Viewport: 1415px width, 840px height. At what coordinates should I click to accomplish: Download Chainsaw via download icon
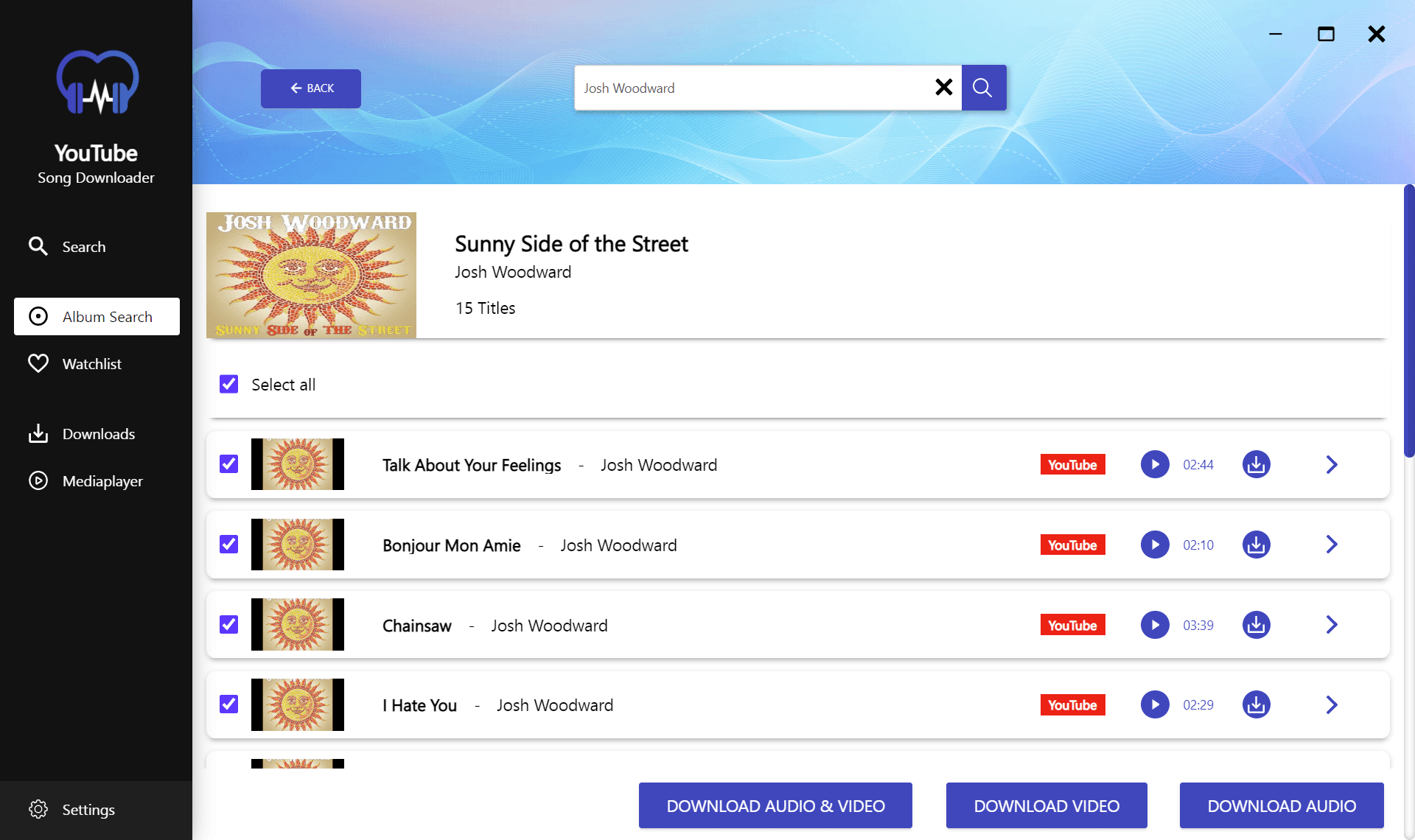(x=1256, y=625)
